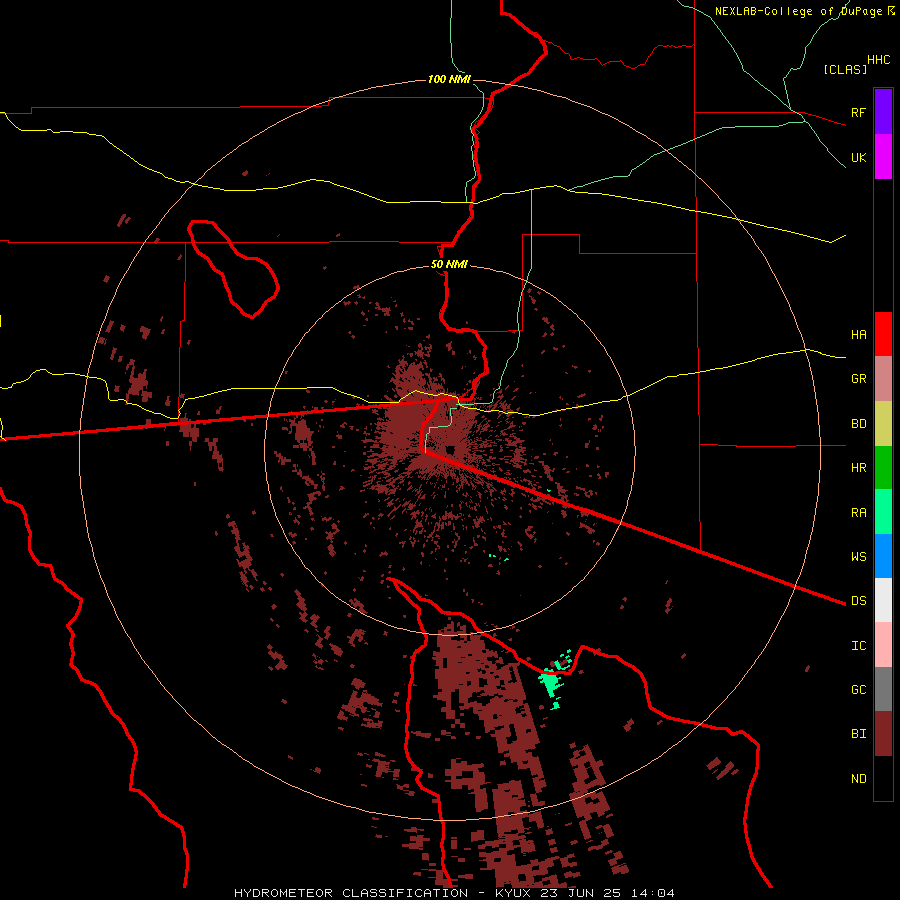Click the 100 NMI range ring label
Image resolution: width=900 pixels, height=900 pixels.
(449, 79)
